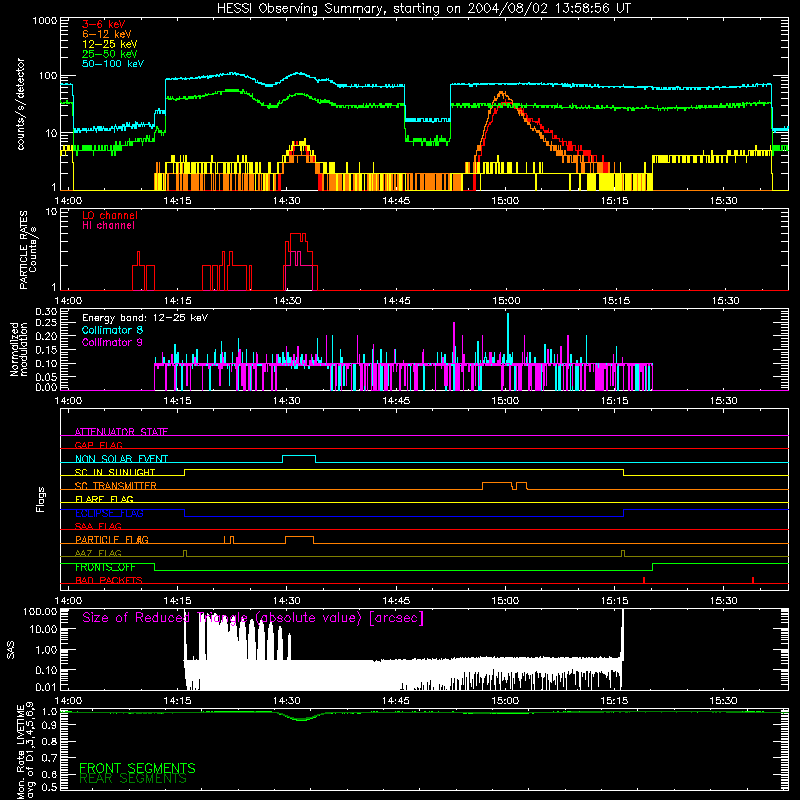The width and height of the screenshot is (800, 800).
Task: Select the 50-100 keV legend label
Action: point(113,64)
